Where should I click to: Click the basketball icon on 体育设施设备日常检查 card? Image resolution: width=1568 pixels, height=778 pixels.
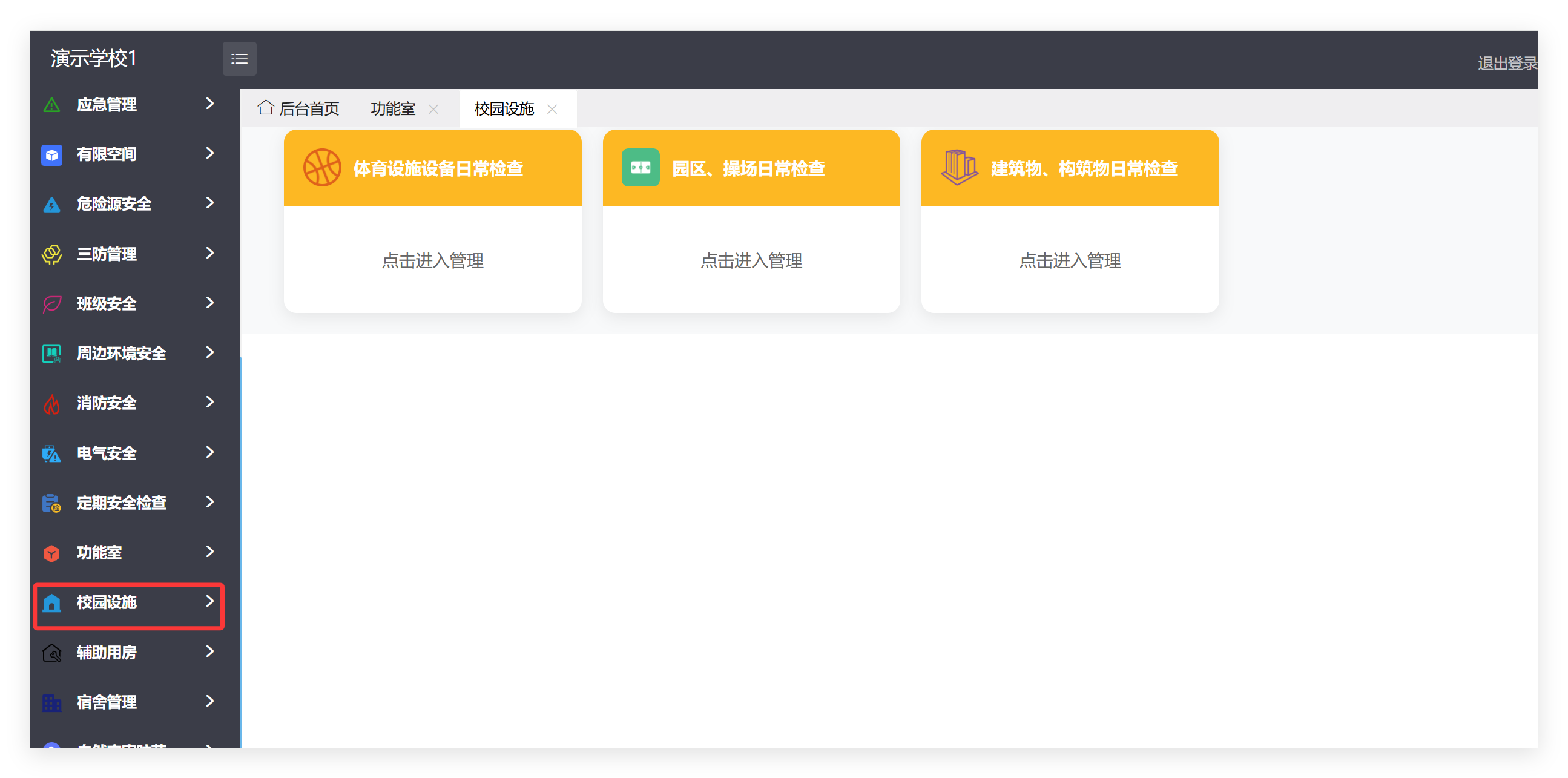[322, 168]
